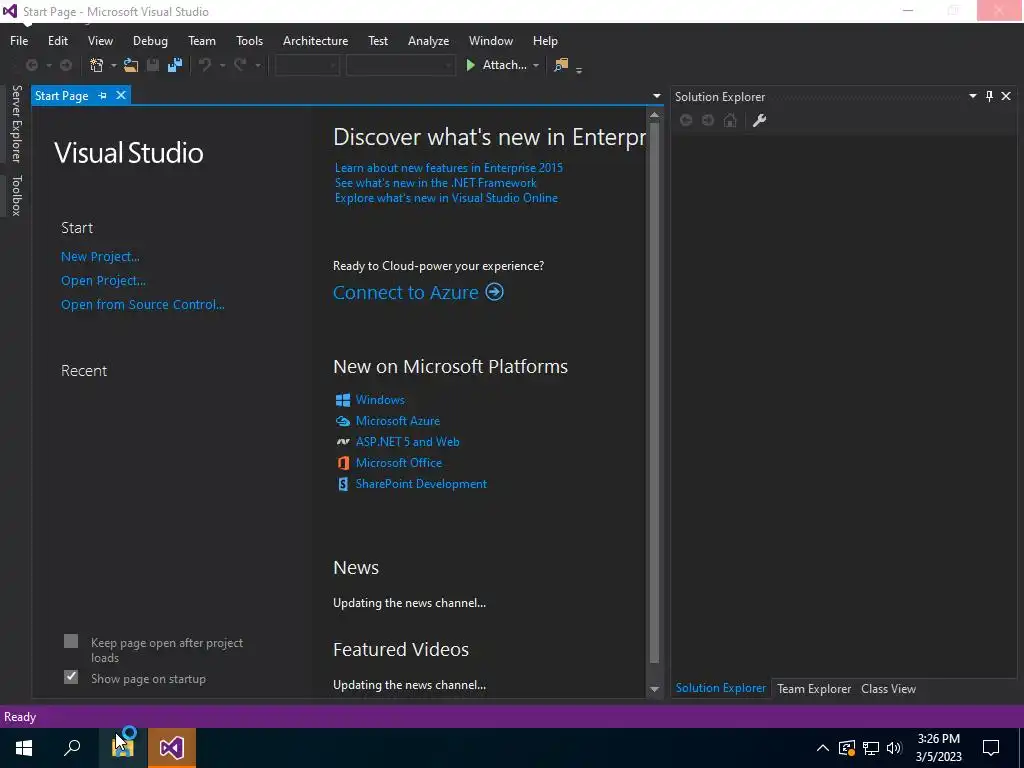This screenshot has width=1024, height=768.
Task: Switch to the Class View tab
Action: tap(888, 688)
